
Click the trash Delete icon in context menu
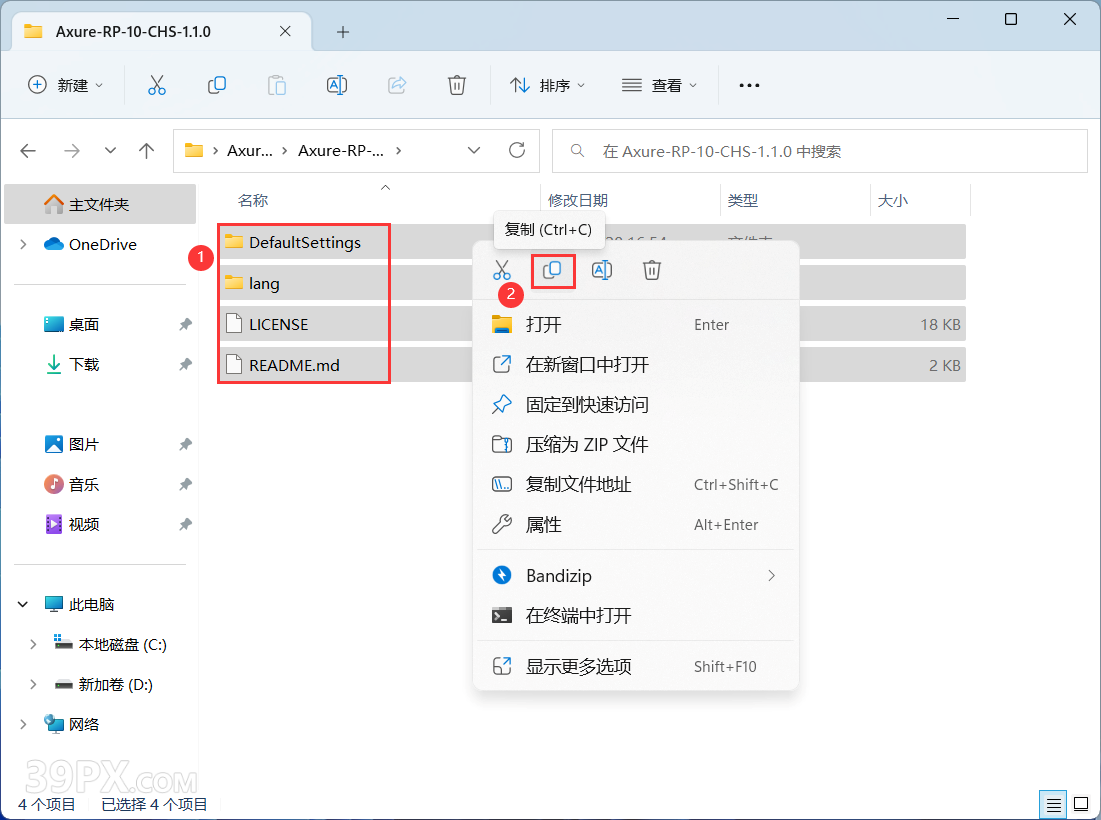point(652,270)
